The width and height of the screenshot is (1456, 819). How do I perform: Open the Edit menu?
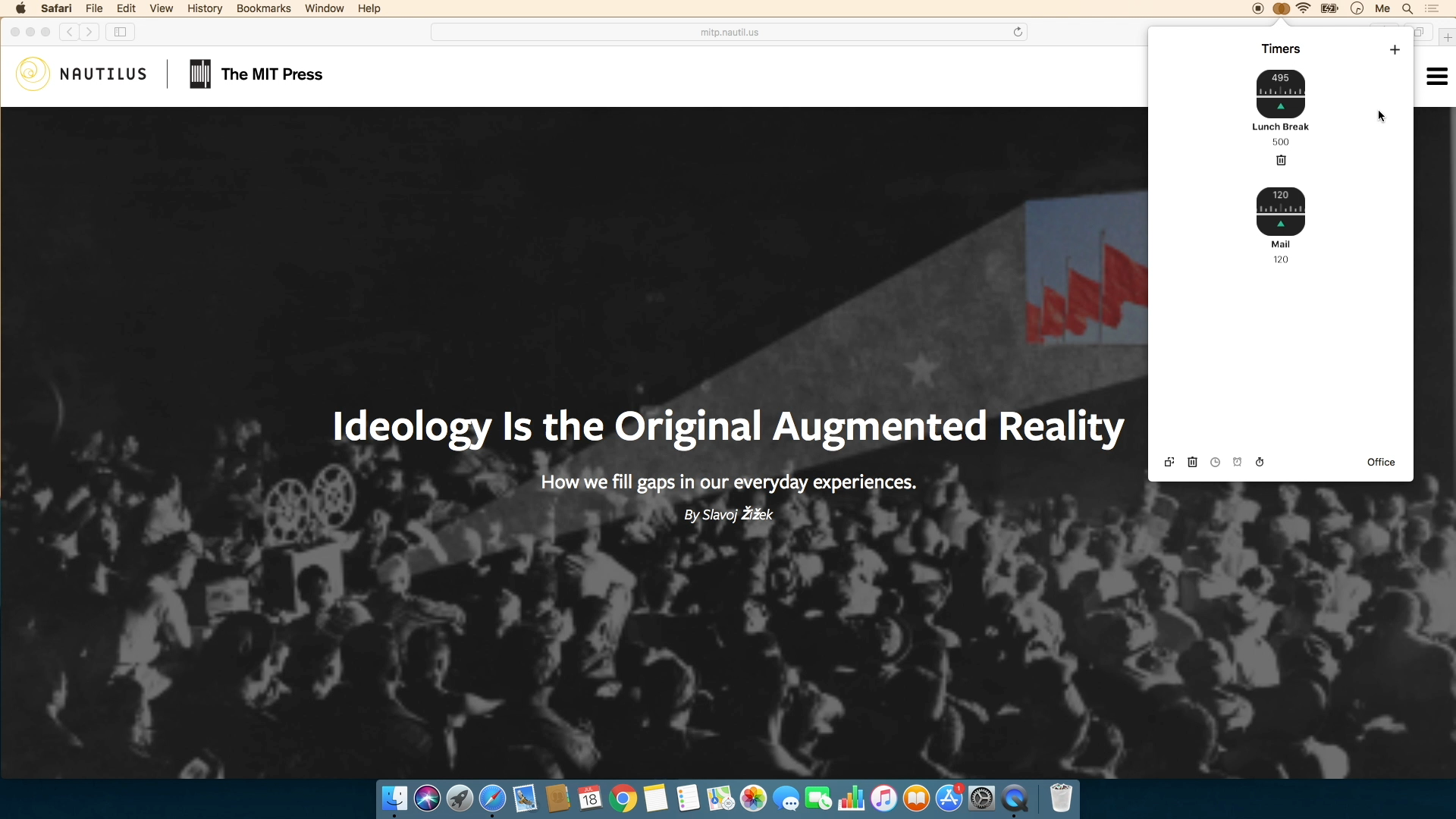126,8
